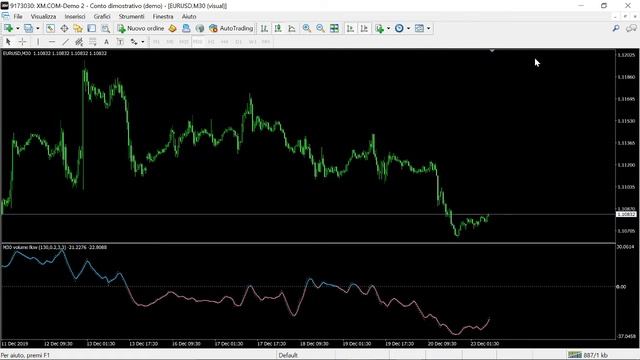
Task: Click the Default profile status bar entry
Action: pos(288,356)
